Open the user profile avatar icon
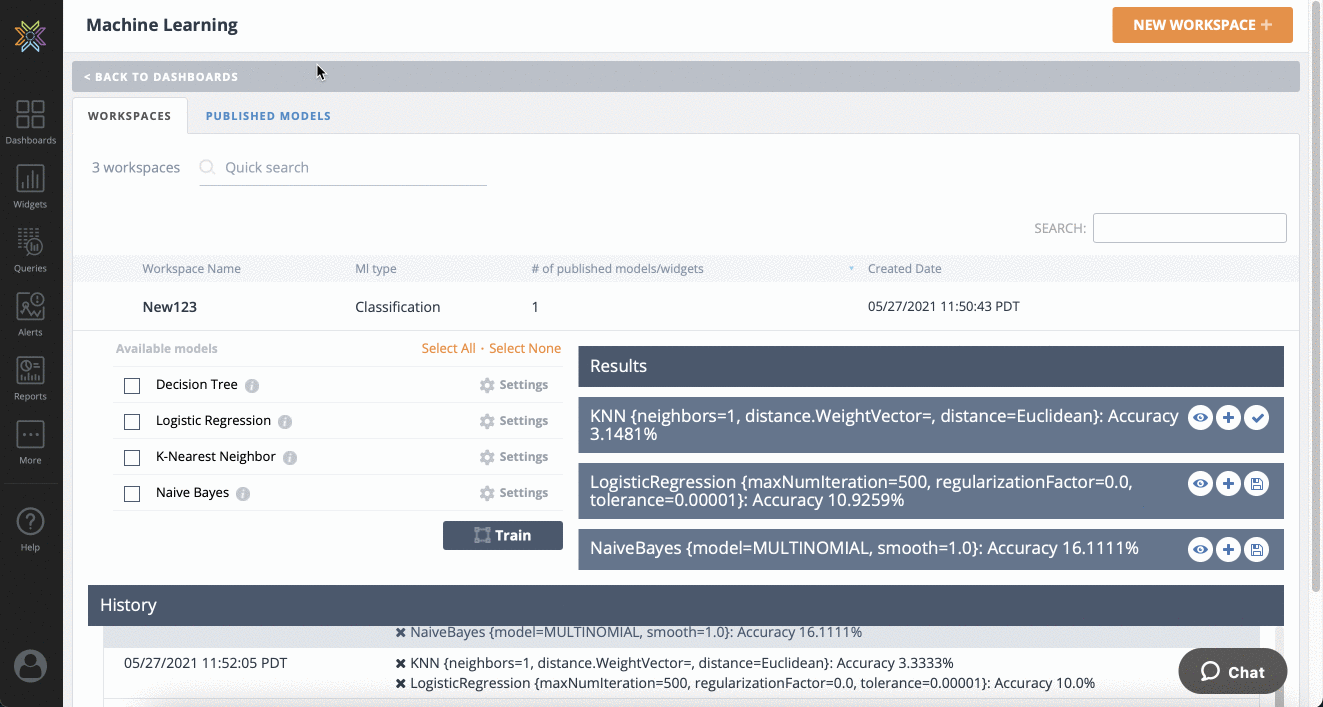Viewport: 1323px width, 707px height. (x=30, y=665)
